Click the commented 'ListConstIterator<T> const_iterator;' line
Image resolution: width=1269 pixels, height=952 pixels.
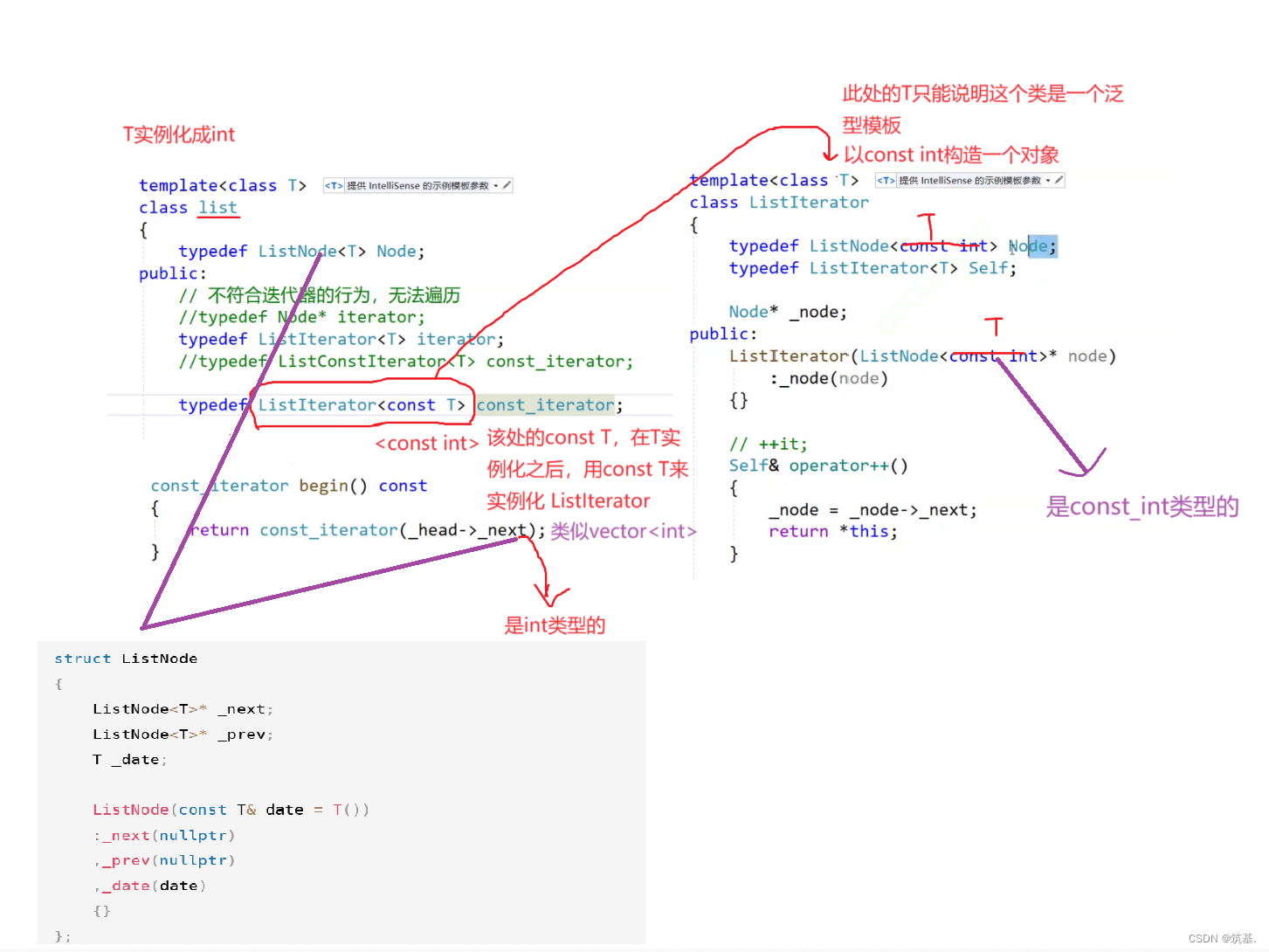[405, 362]
